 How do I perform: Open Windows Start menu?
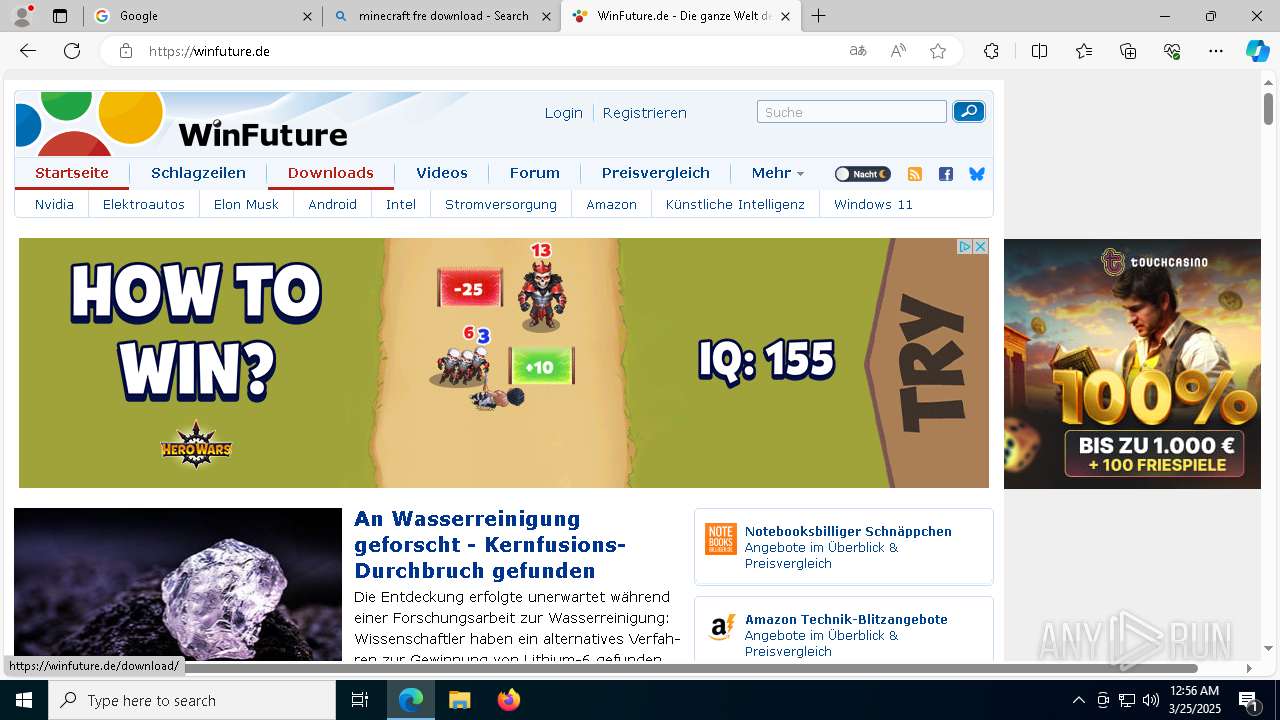pyautogui.click(x=24, y=700)
